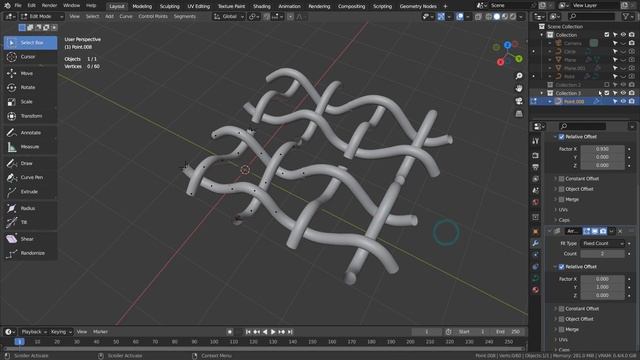Select the Cursor tool

(30, 57)
